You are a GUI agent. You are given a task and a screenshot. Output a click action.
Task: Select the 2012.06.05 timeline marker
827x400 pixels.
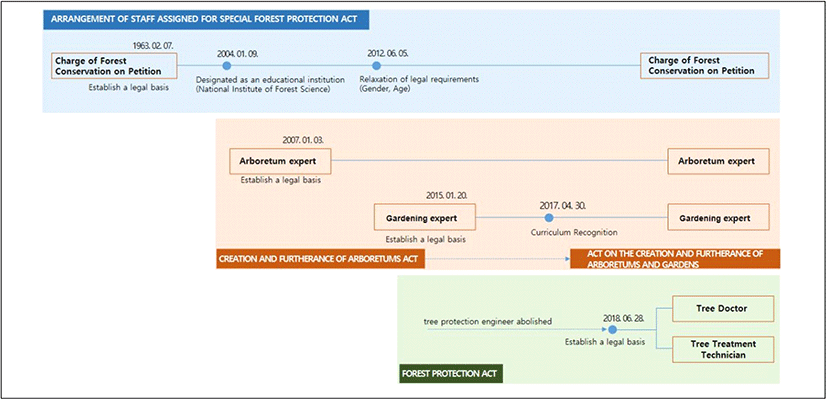click(x=376, y=65)
